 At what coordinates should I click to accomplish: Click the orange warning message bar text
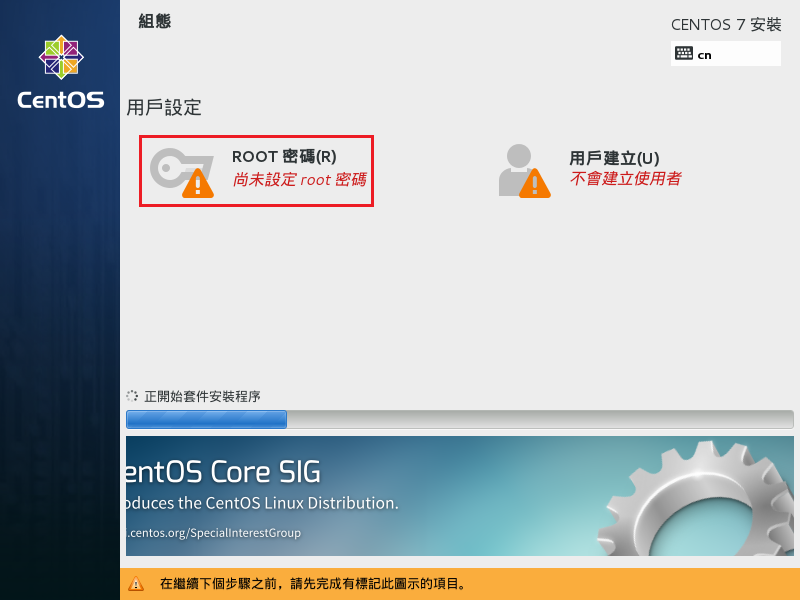313,583
